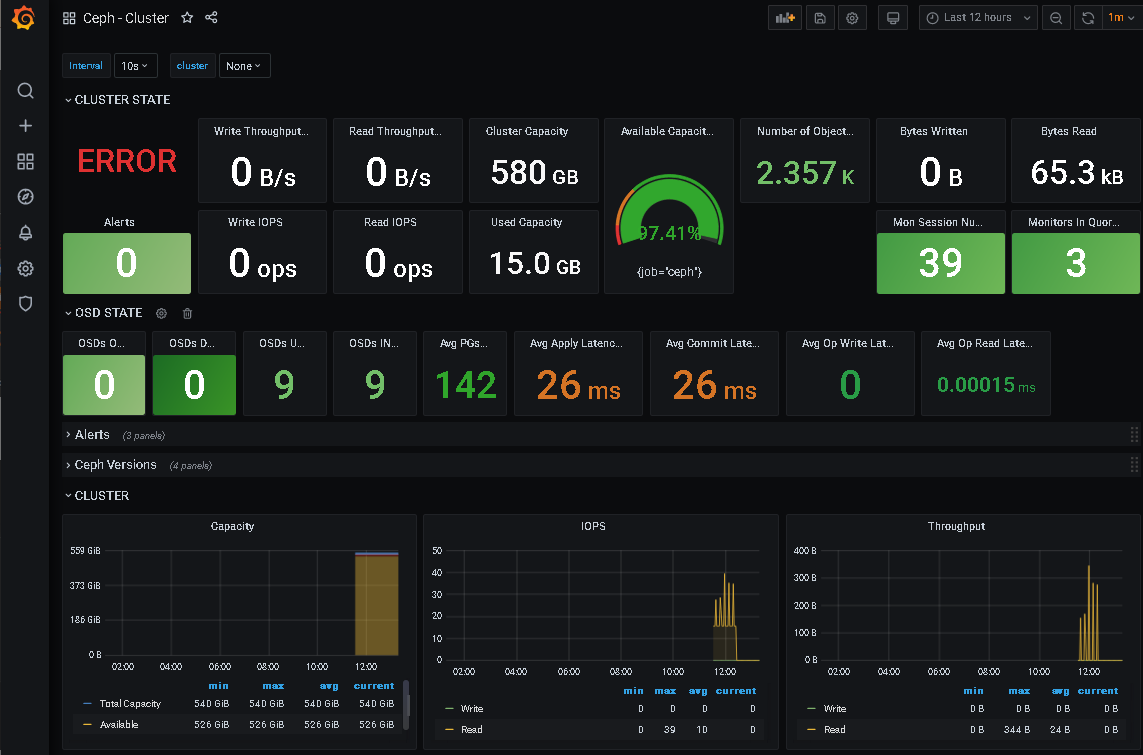Image resolution: width=1143 pixels, height=755 pixels.
Task: Open the cluster None dropdown
Action: pyautogui.click(x=244, y=66)
